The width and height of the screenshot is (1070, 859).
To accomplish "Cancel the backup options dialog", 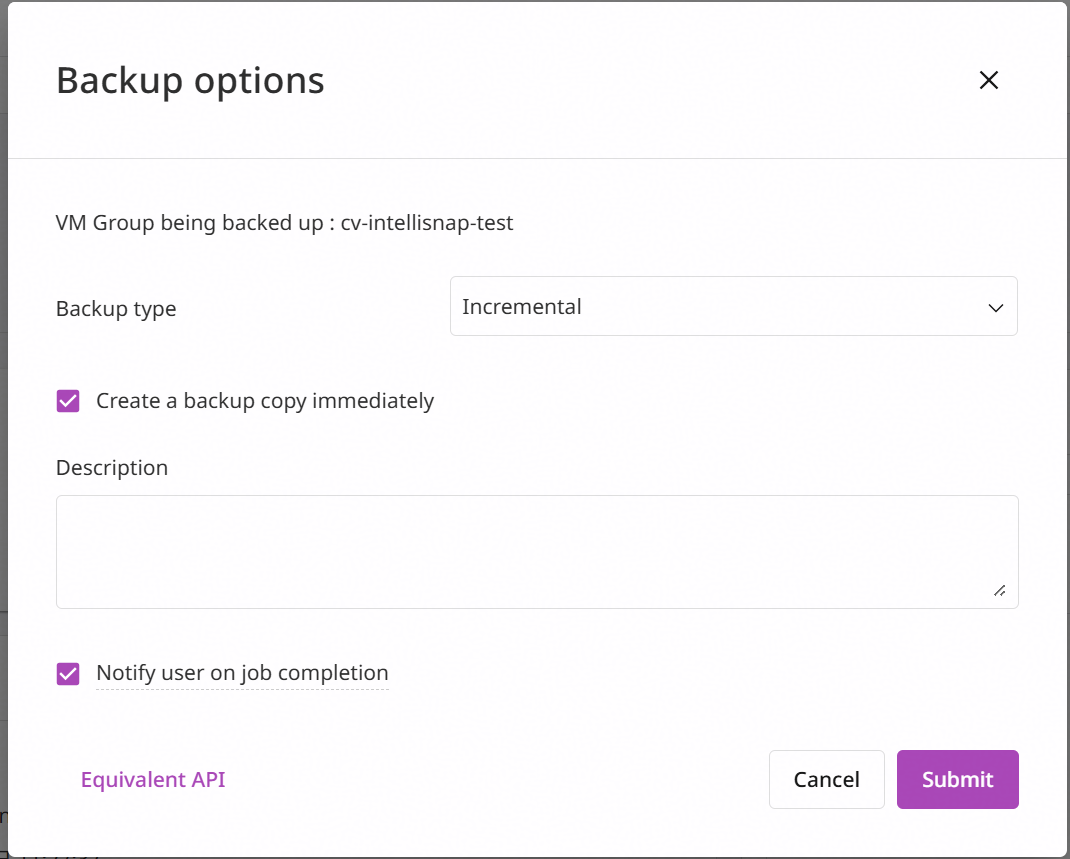I will 826,779.
